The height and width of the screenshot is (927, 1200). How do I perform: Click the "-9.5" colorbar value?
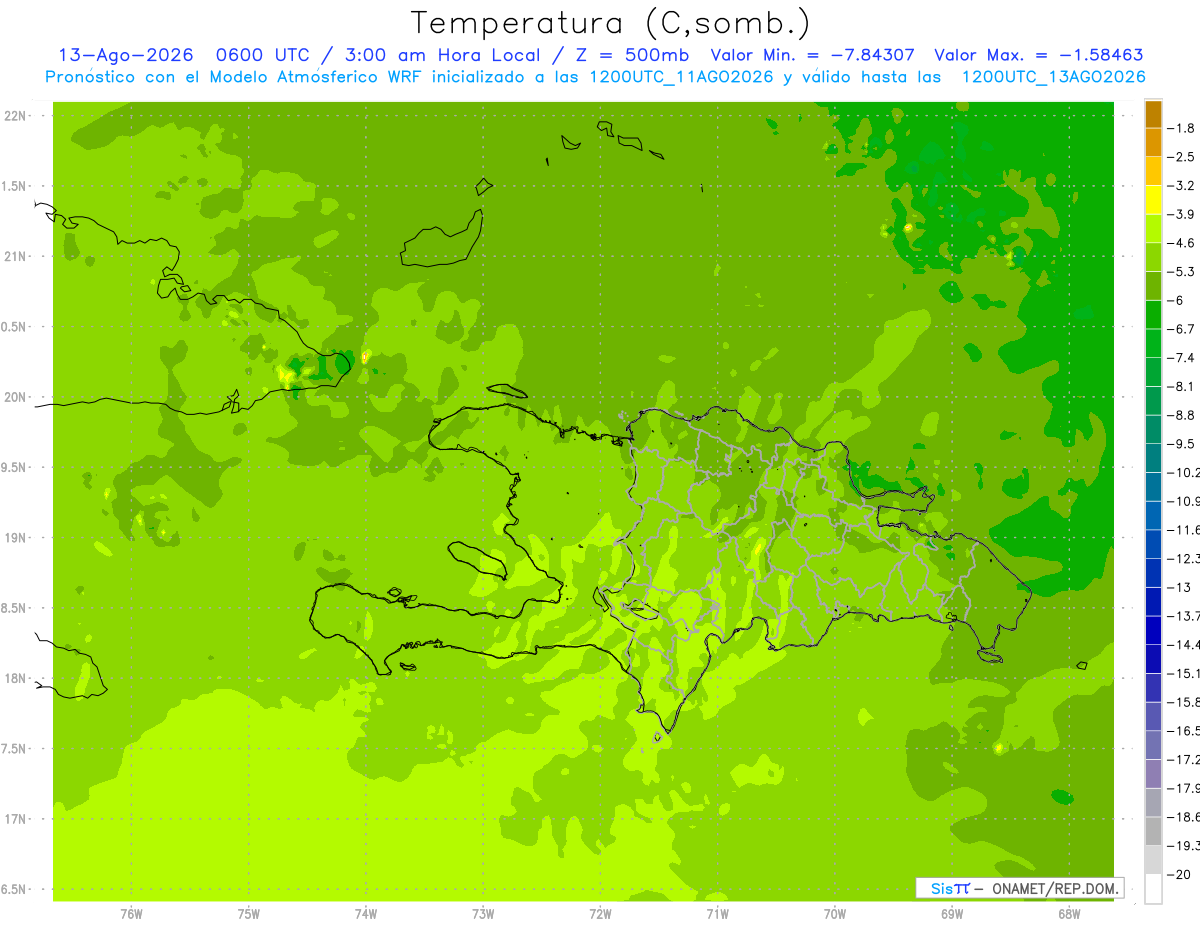pos(1183,444)
